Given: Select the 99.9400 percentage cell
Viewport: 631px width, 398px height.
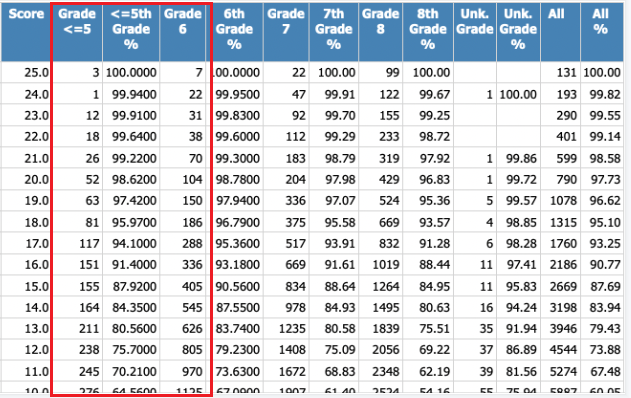Looking at the screenshot, I should [131, 94].
